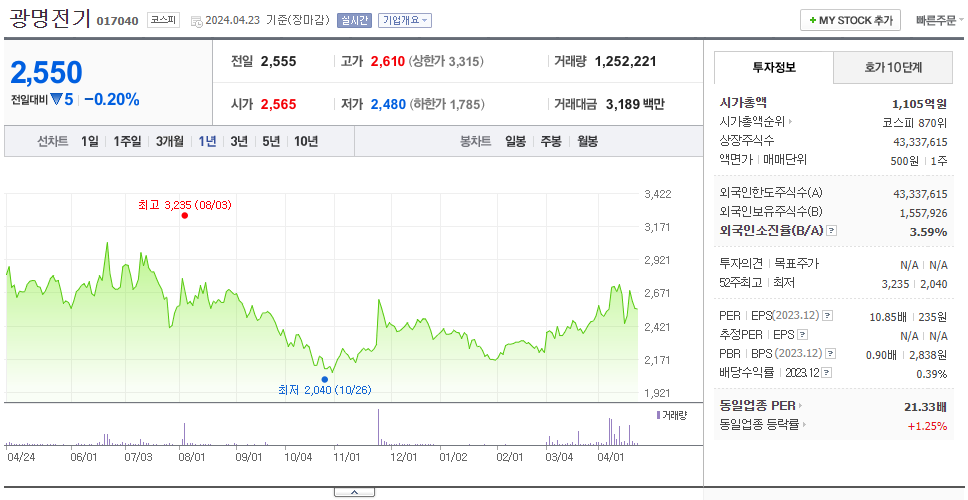Click the 동일업종 PER value 21.33배

pos(925,407)
